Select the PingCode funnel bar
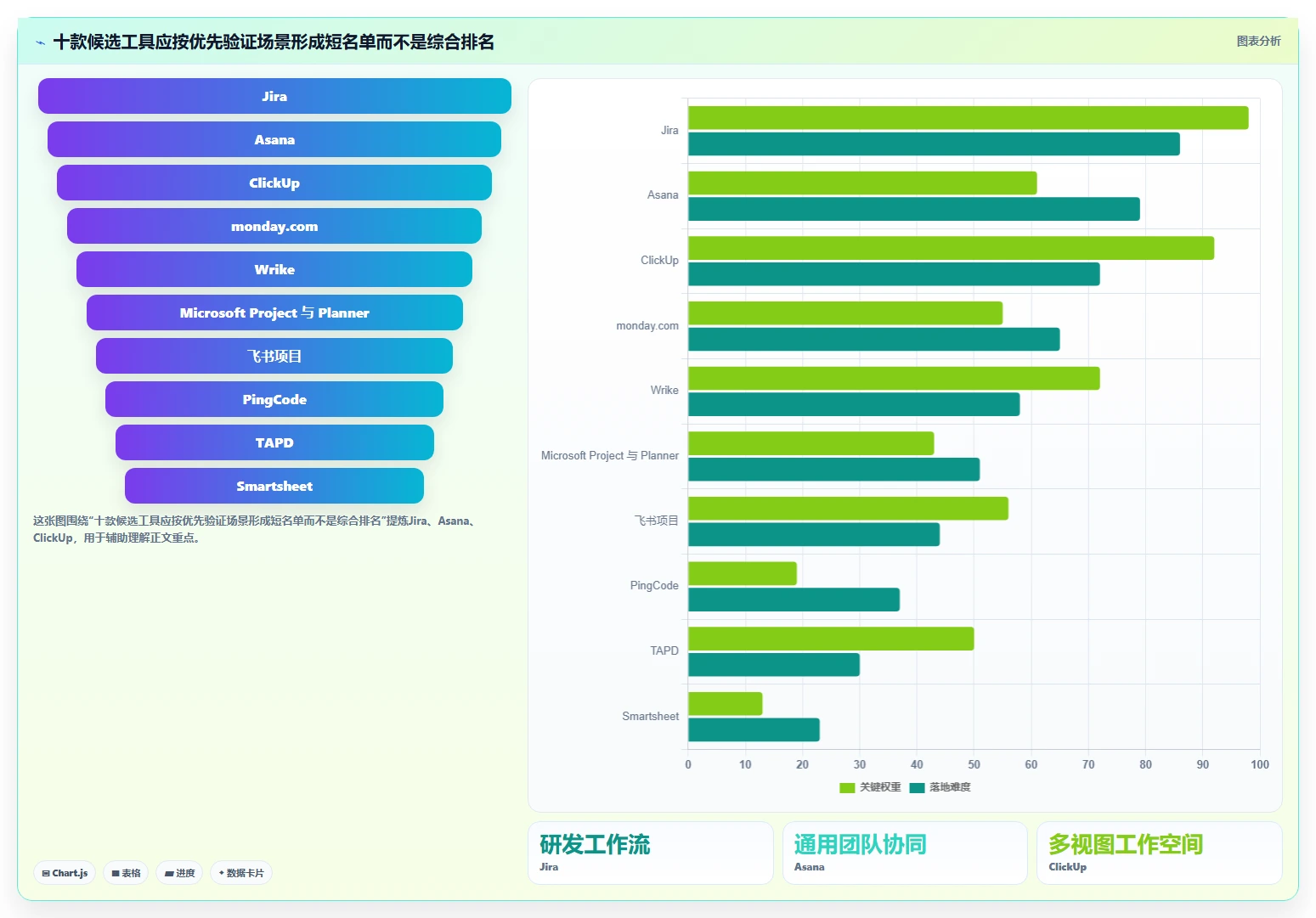This screenshot has width=1316, height=918. tap(274, 399)
